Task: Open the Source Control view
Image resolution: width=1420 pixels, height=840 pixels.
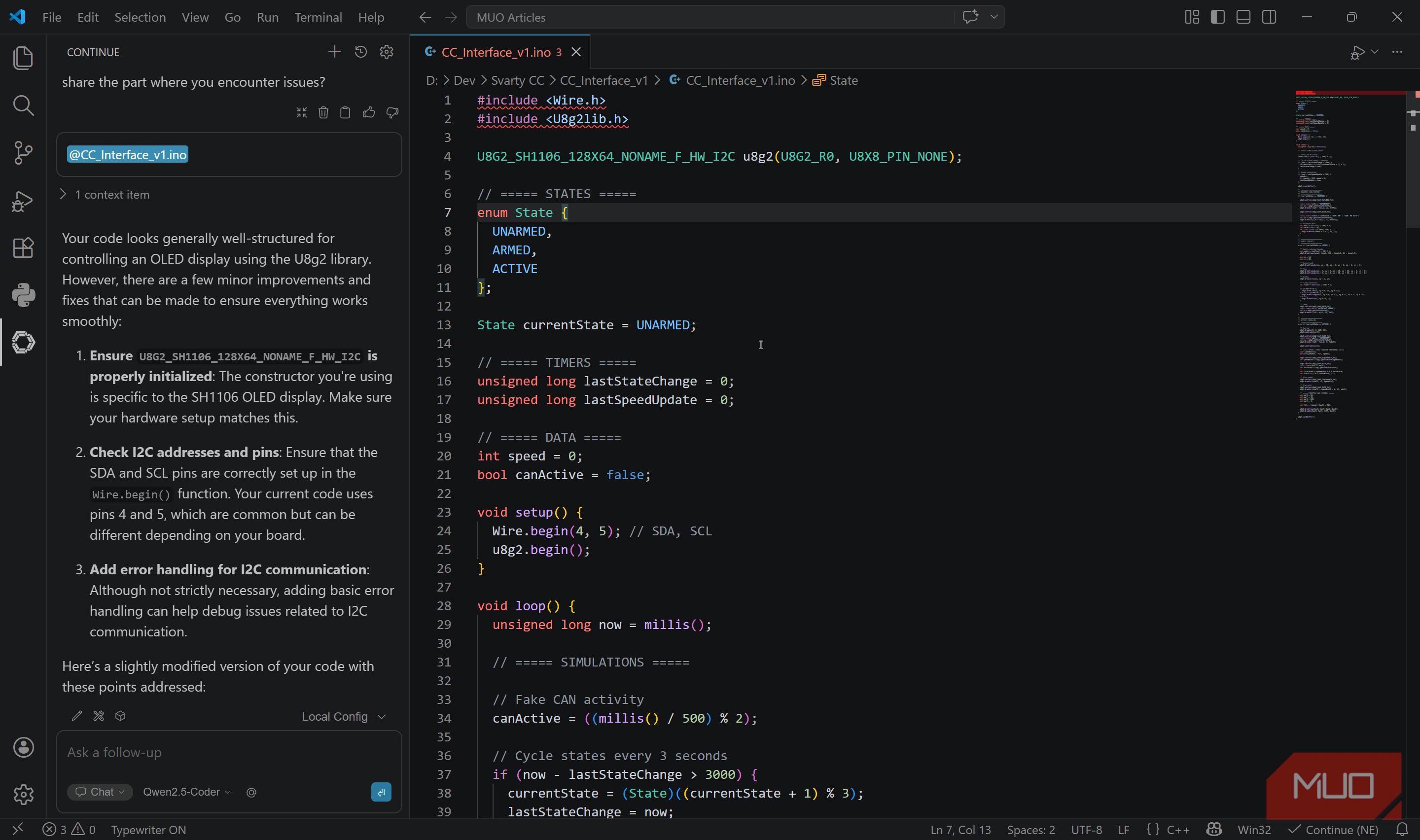Action: pyautogui.click(x=23, y=153)
